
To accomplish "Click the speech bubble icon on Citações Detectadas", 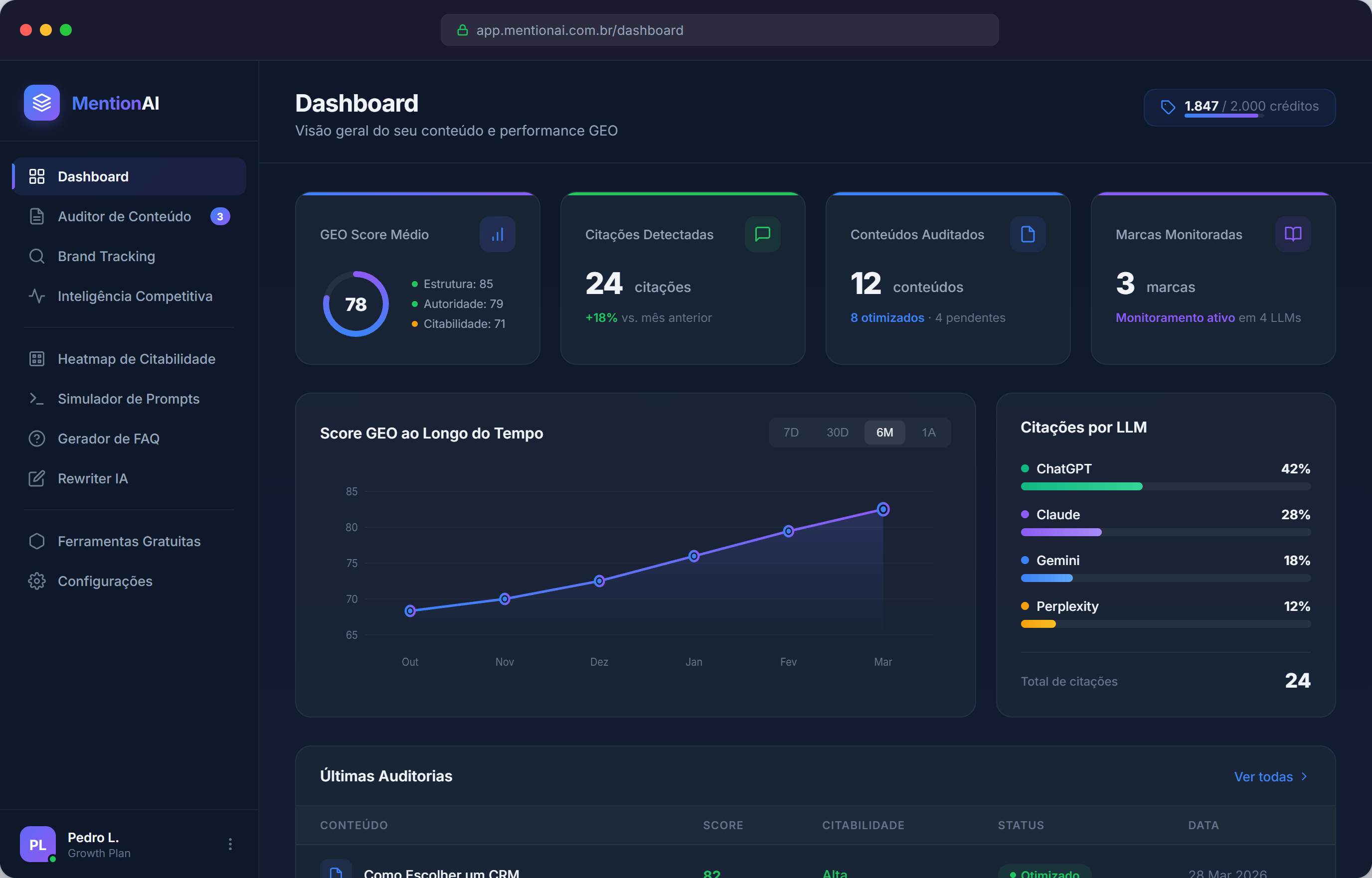I will pos(763,234).
